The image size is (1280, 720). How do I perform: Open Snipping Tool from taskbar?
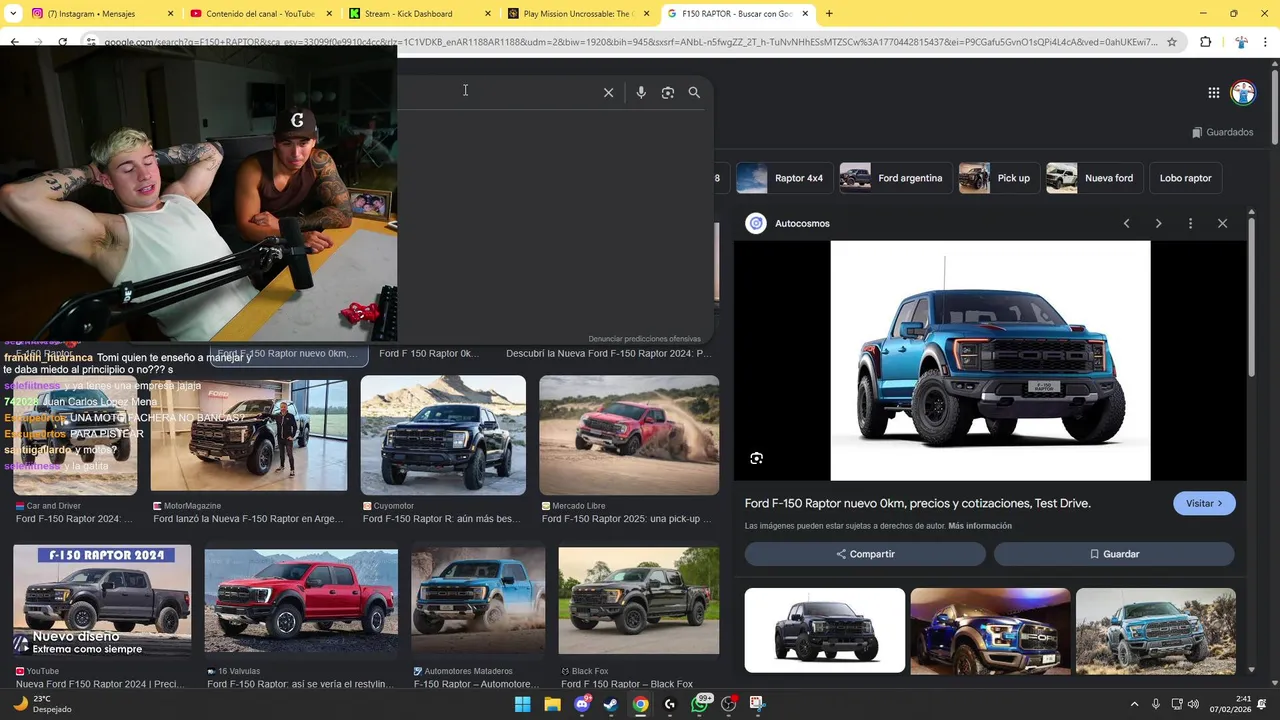[x=757, y=704]
